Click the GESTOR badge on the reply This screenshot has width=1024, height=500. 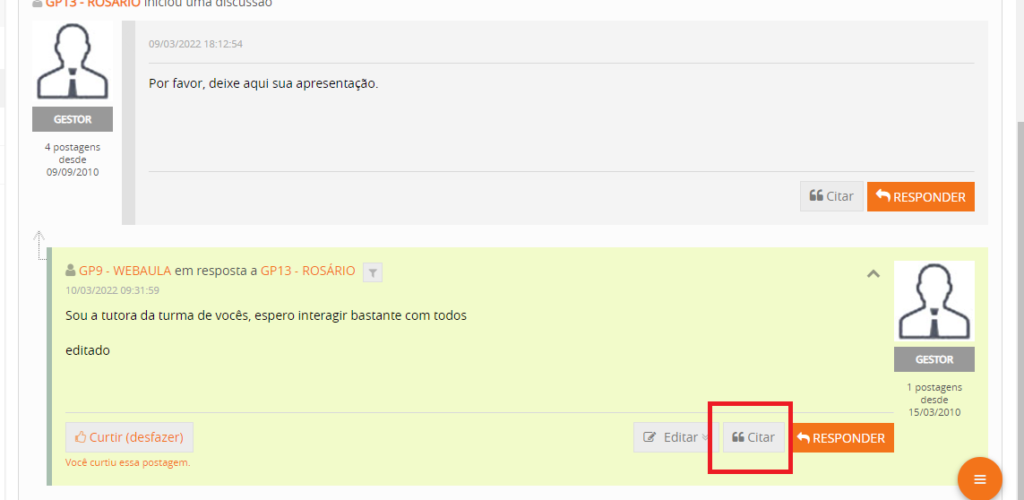click(x=934, y=359)
